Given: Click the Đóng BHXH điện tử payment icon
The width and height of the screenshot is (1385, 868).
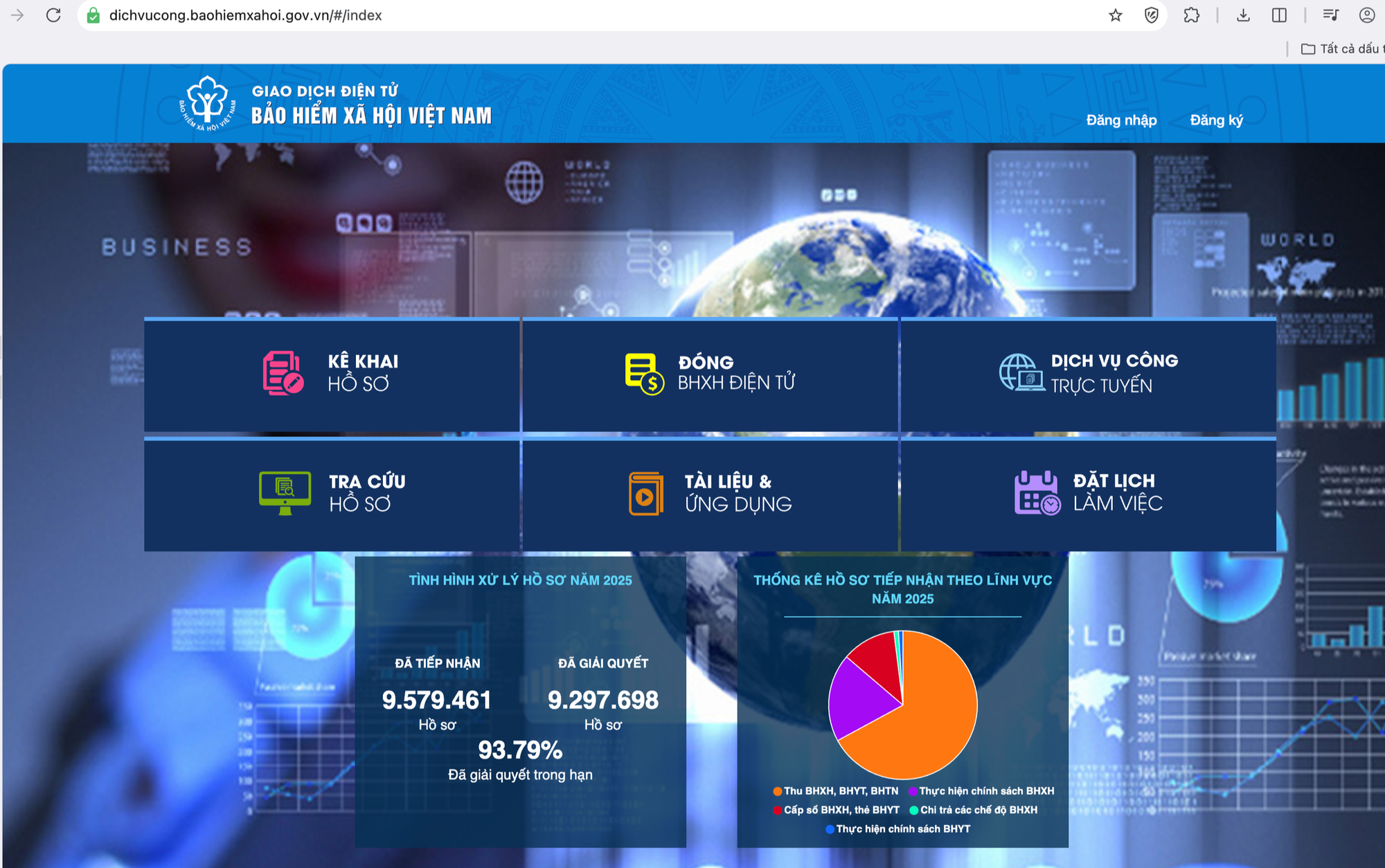Looking at the screenshot, I should tap(644, 374).
